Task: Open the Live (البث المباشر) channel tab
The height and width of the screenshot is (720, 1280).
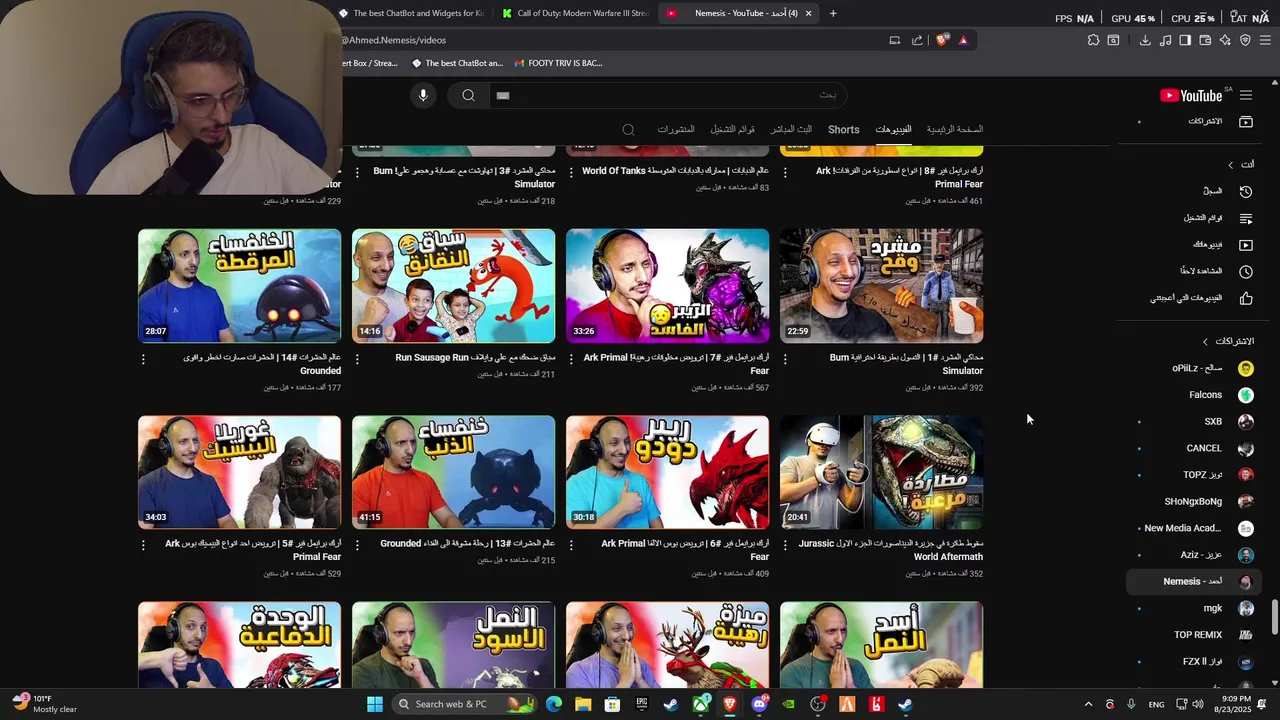Action: [x=791, y=130]
